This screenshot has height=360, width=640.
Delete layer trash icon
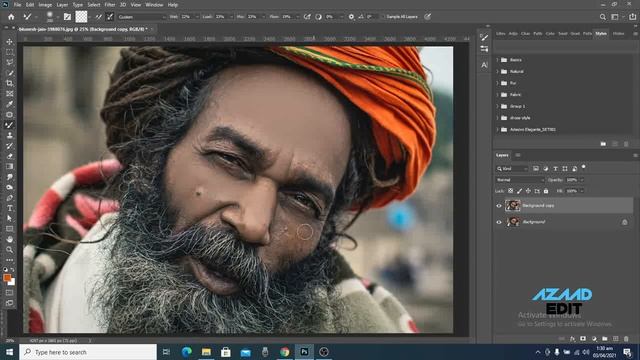(x=626, y=339)
